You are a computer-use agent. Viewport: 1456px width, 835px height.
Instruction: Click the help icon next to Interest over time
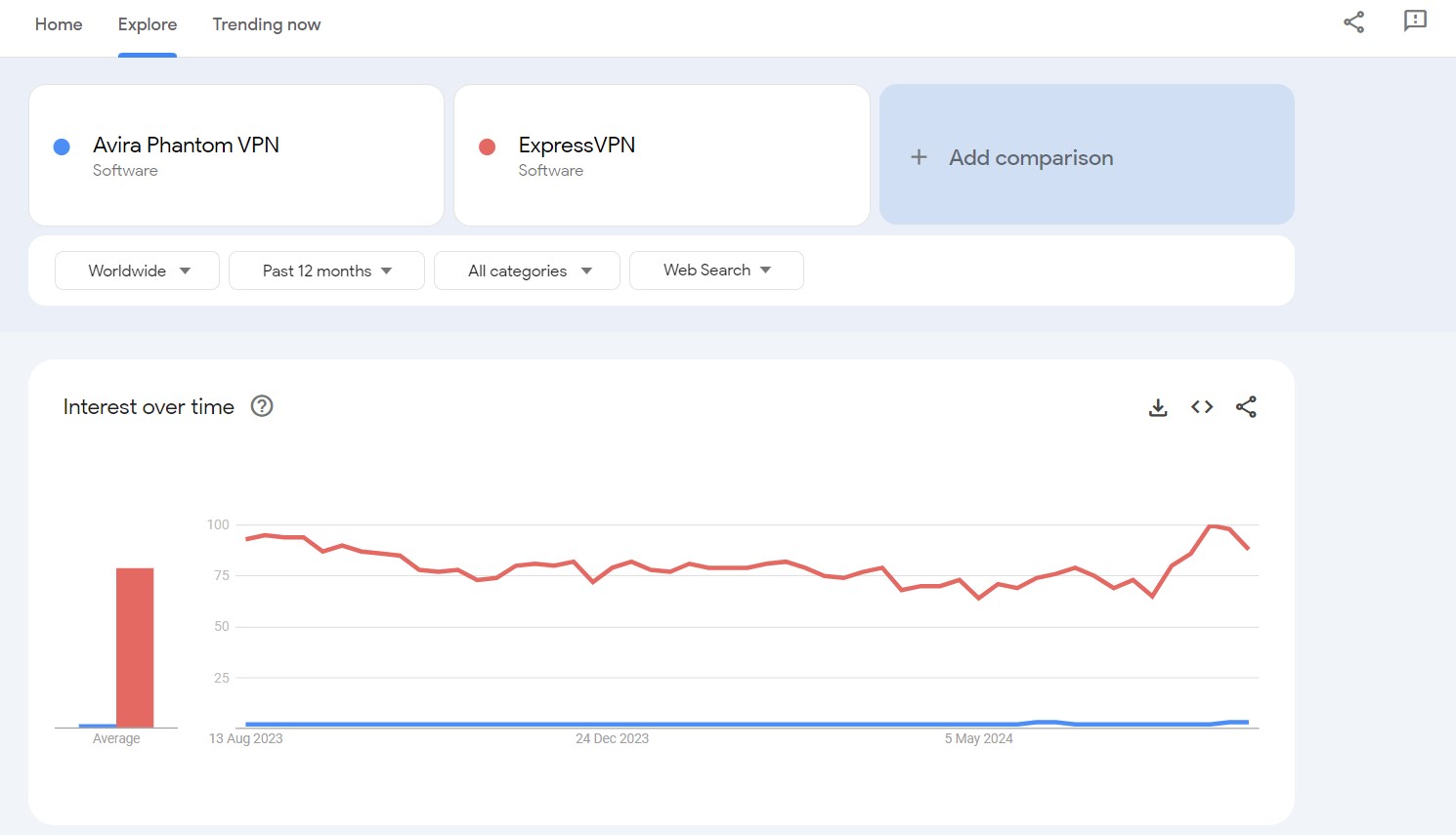(x=262, y=406)
